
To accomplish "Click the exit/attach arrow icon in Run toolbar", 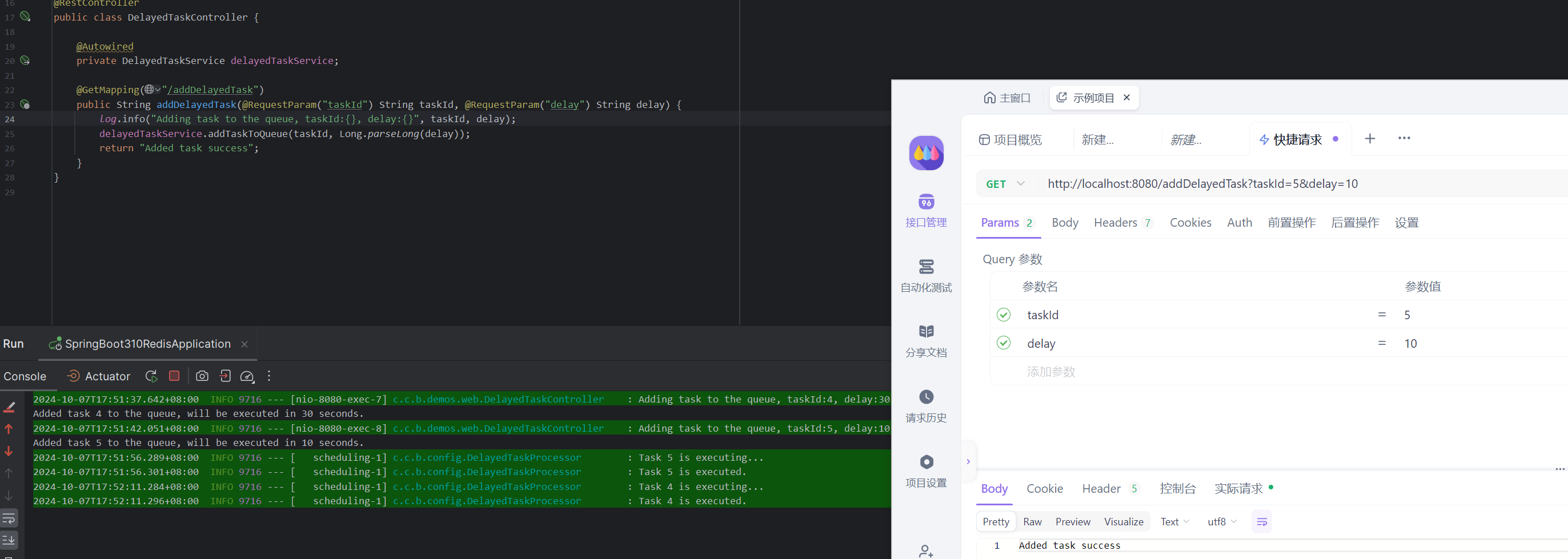I will coord(224,376).
